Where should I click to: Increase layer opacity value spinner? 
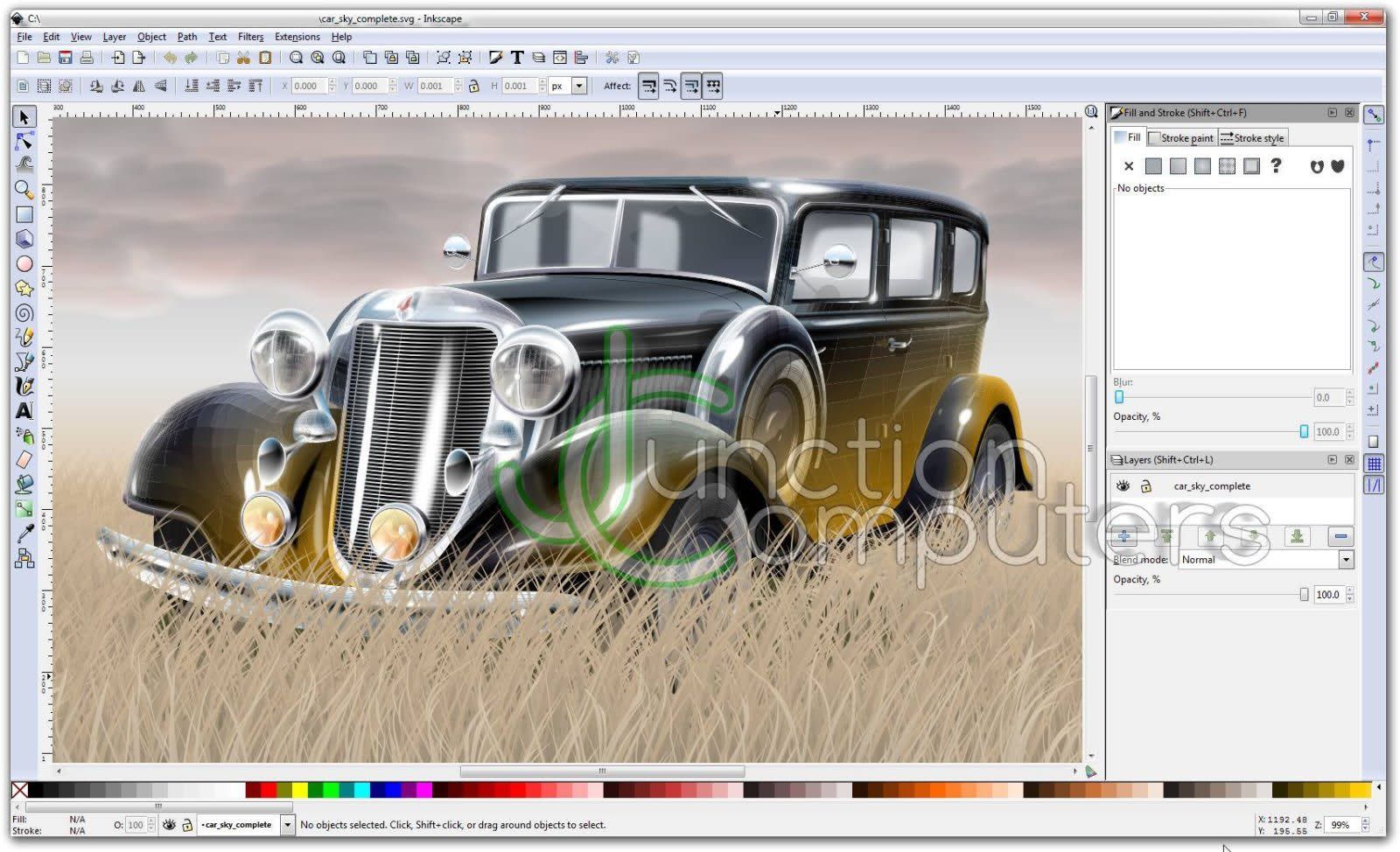tap(1350, 590)
